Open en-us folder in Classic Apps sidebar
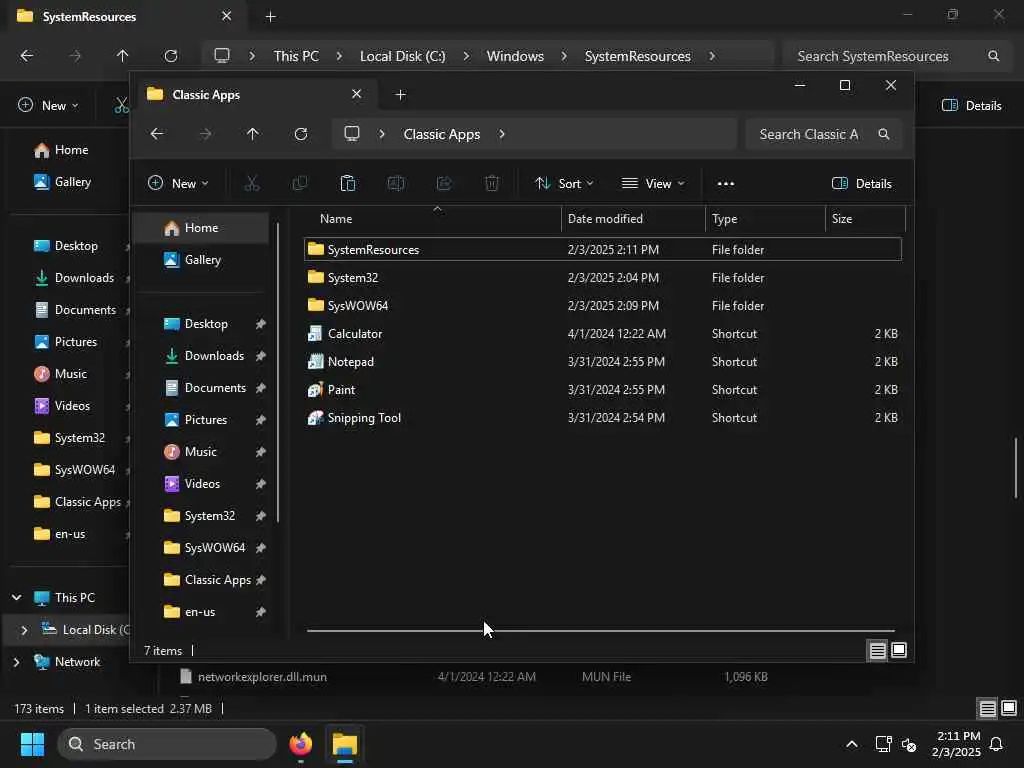Image resolution: width=1024 pixels, height=768 pixels. (x=200, y=612)
